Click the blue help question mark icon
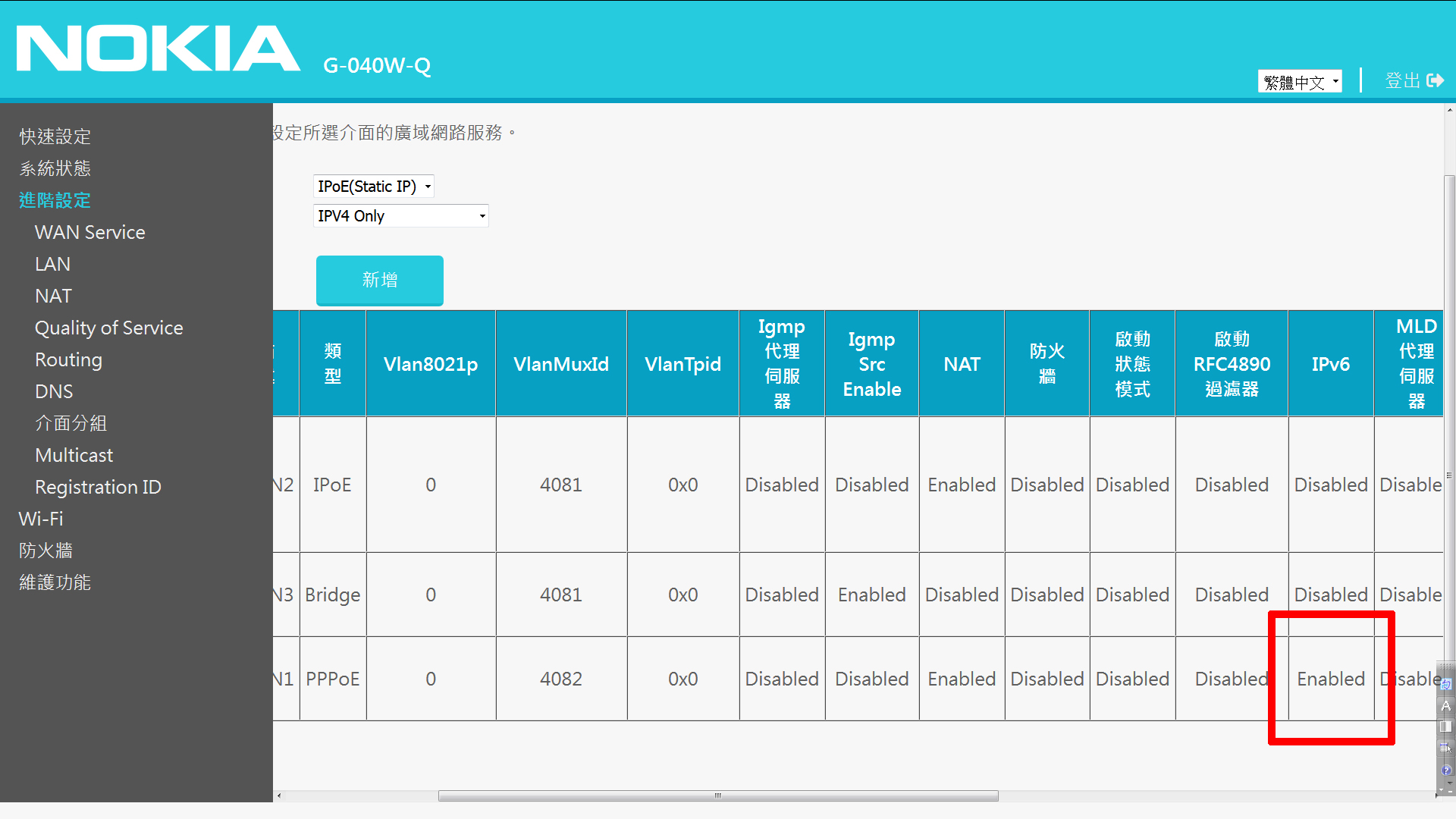This screenshot has width=1456, height=819. 1446,770
